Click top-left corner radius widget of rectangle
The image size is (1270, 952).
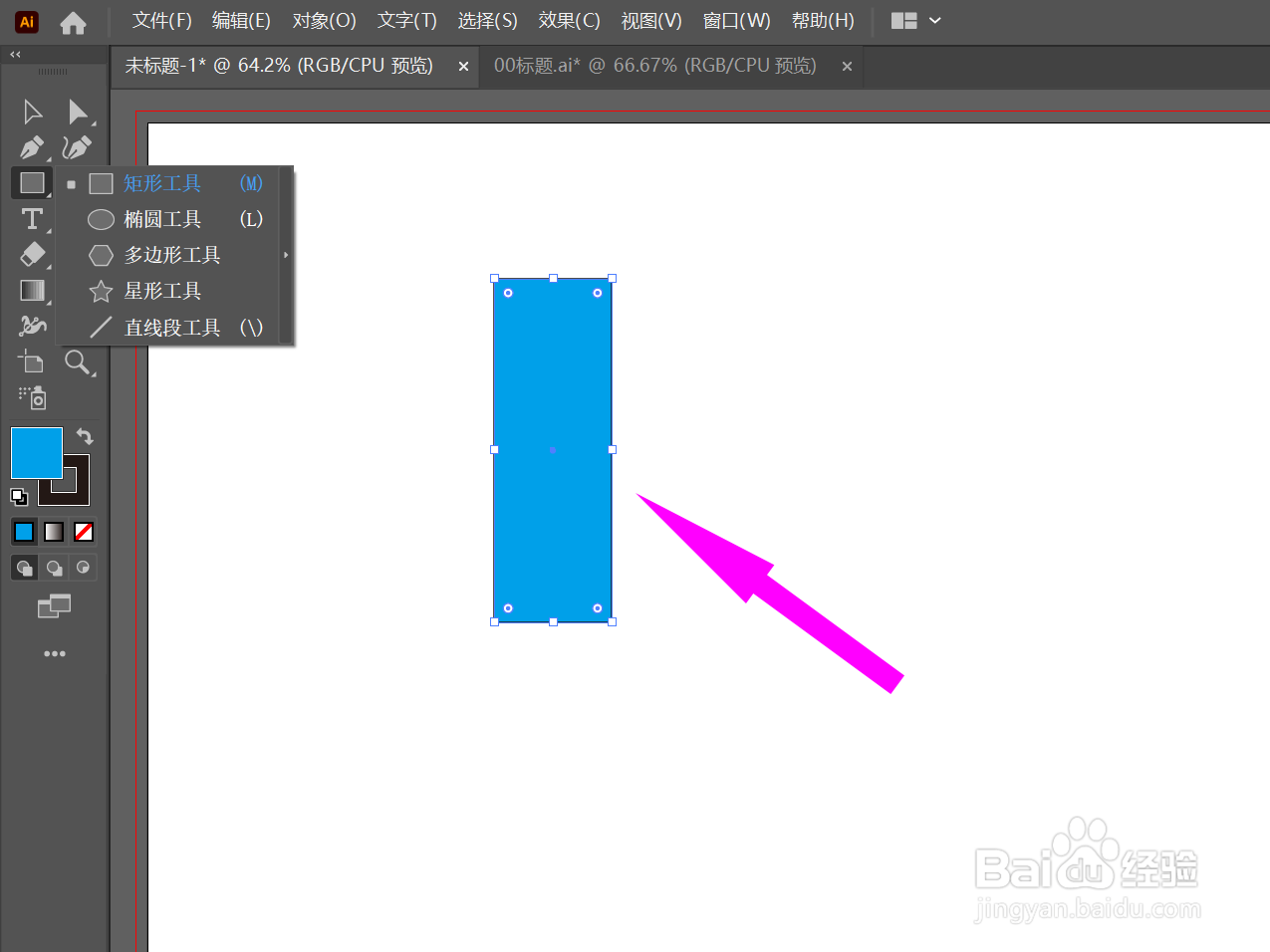coord(508,293)
